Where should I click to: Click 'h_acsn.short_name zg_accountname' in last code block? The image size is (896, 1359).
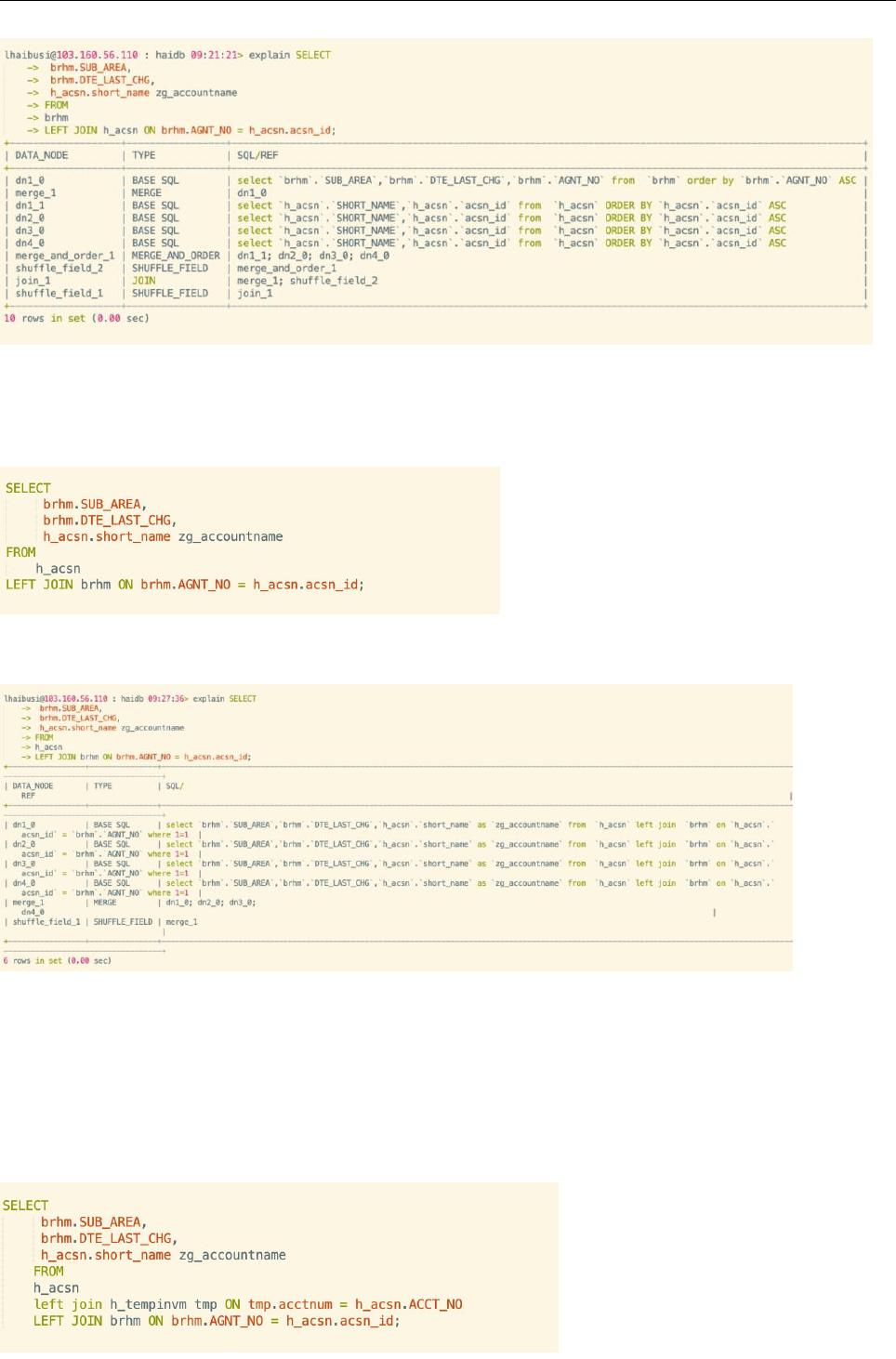(164, 1255)
